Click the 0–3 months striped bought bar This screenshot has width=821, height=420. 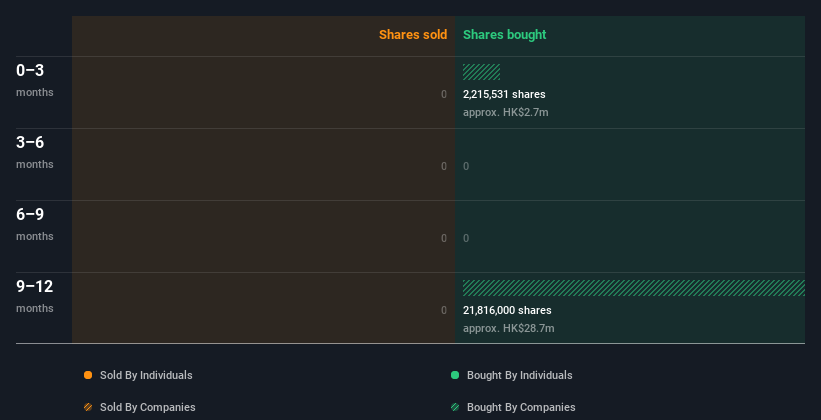pos(481,72)
